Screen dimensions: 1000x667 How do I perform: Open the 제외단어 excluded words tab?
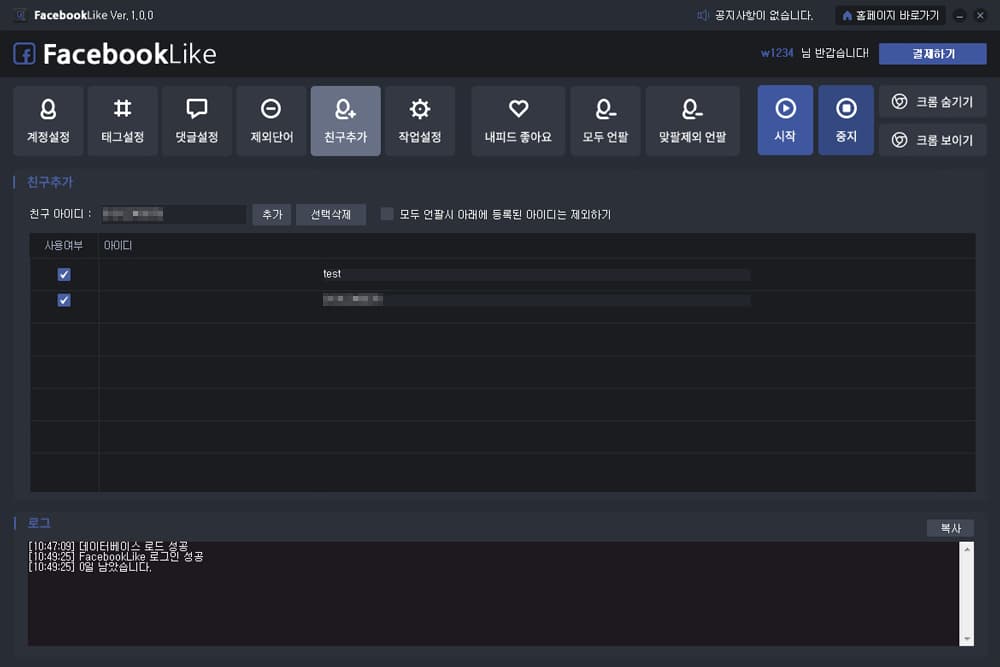[x=271, y=121]
